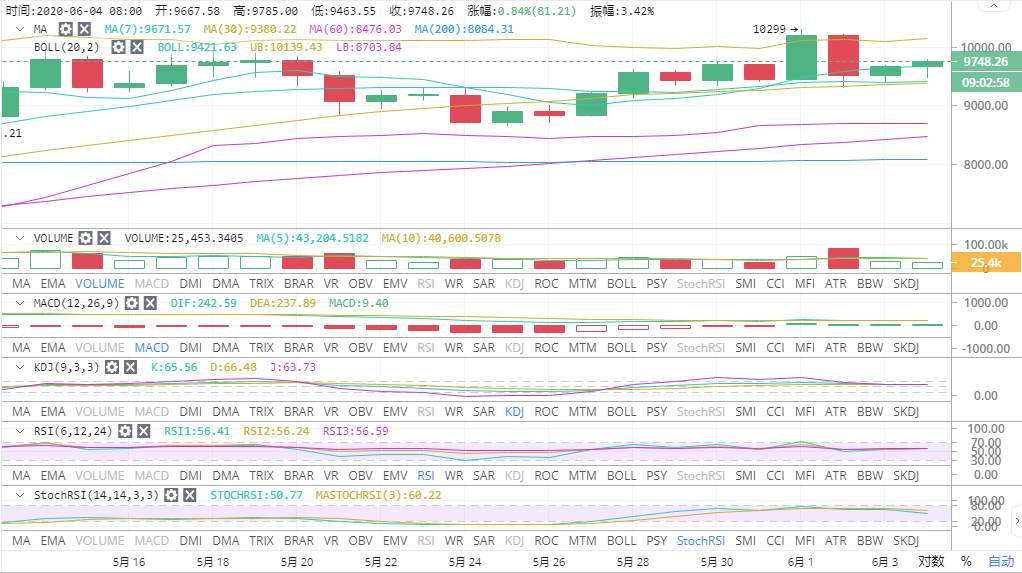This screenshot has height=573, width=1022.
Task: Collapse the MA indicator legend chevron
Action: (20, 29)
